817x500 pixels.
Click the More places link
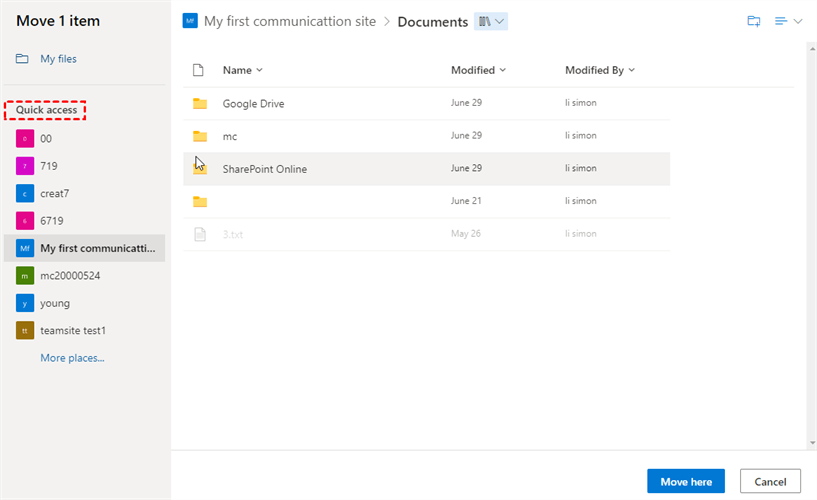point(72,358)
